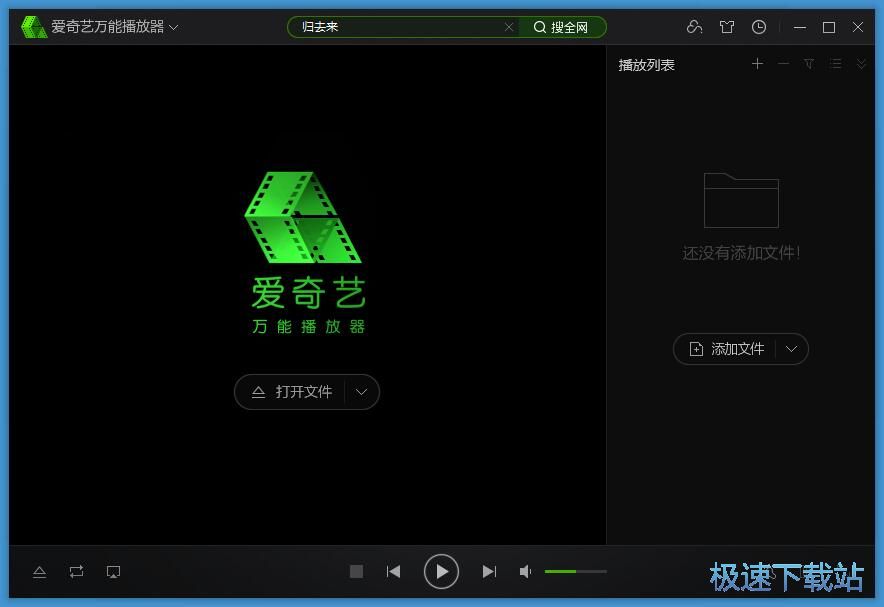884x607 pixels.
Task: Click the round play button
Action: [x=441, y=571]
